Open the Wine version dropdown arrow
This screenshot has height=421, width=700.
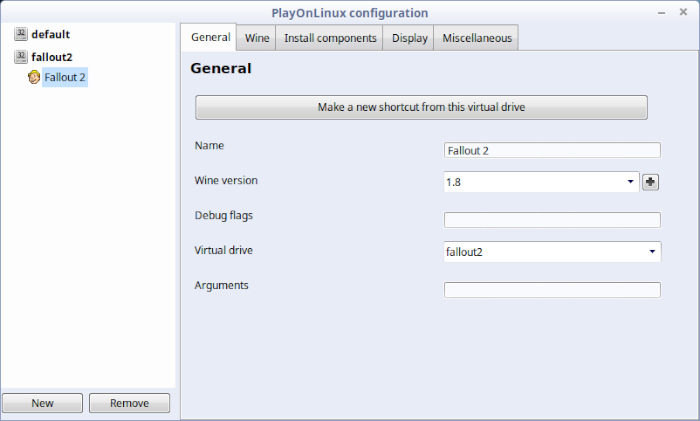[630, 182]
